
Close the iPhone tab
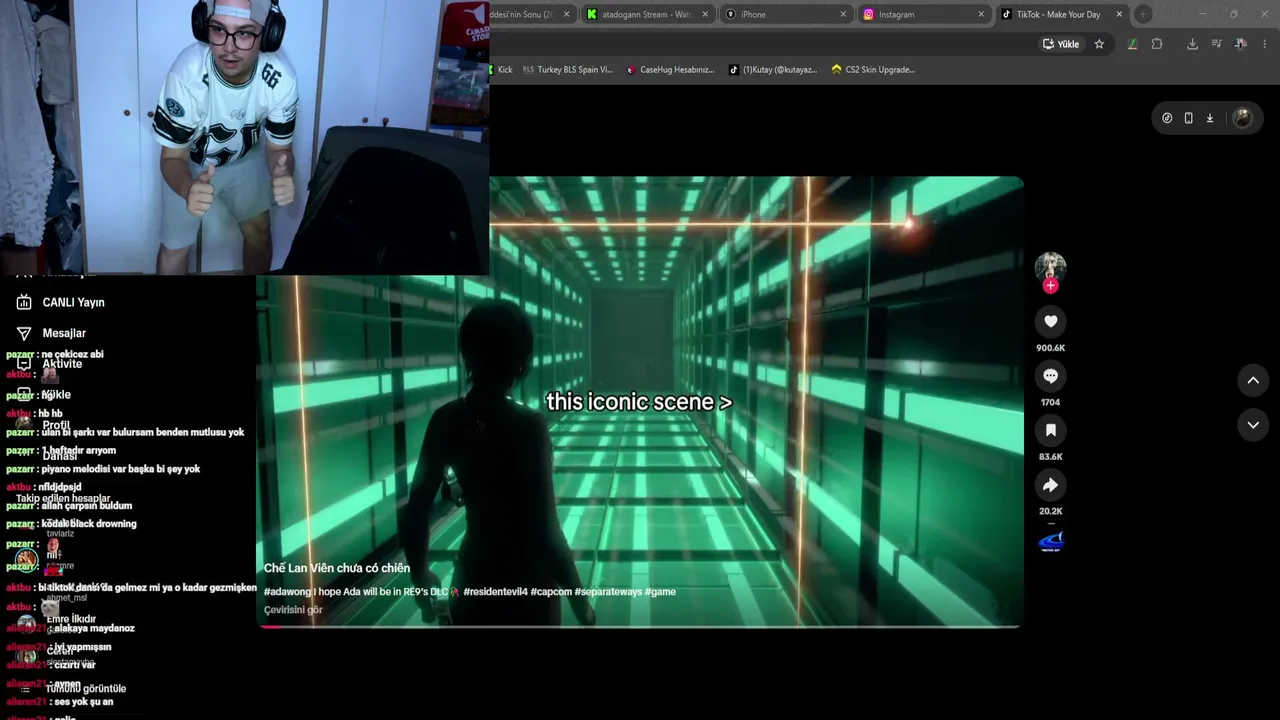[x=843, y=14]
